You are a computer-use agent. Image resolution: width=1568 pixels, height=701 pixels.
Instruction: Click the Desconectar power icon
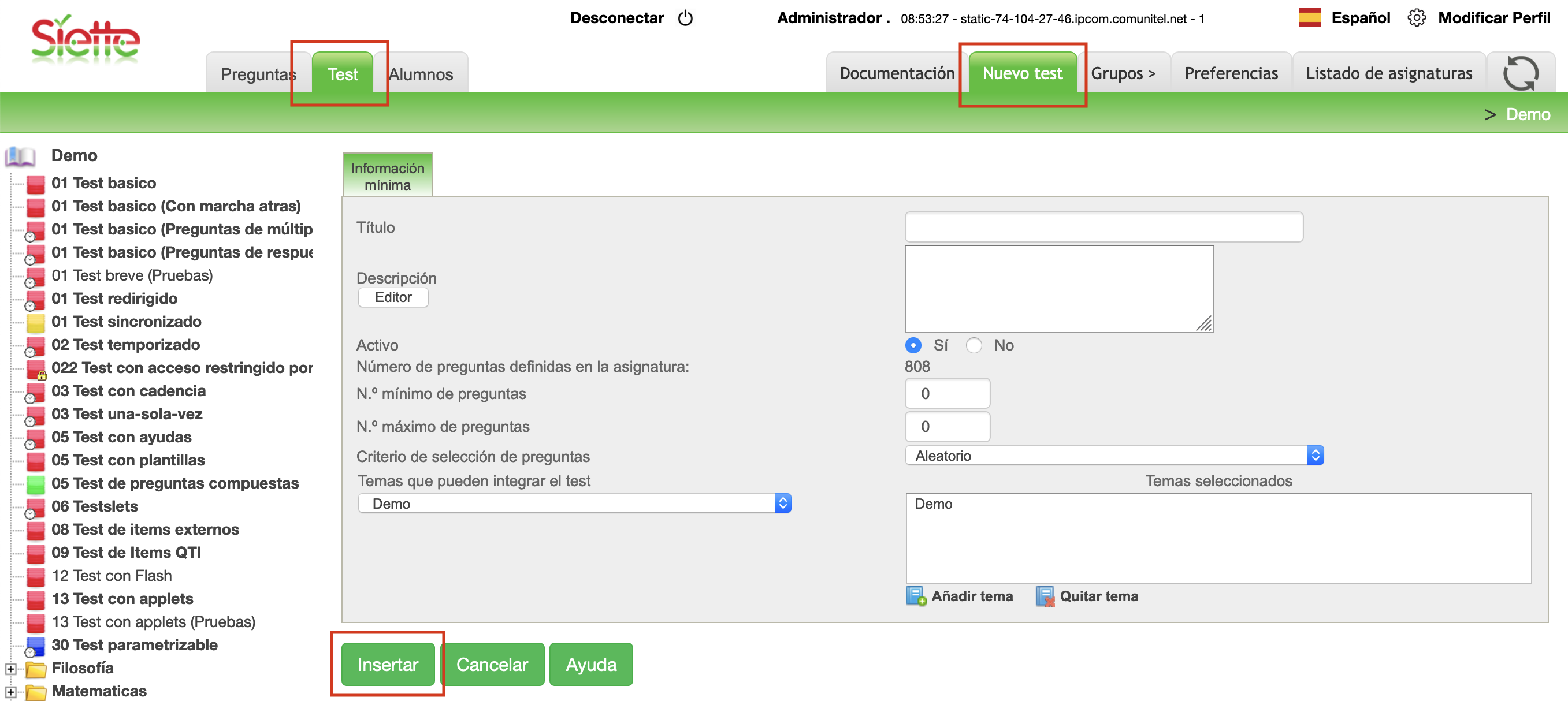(x=685, y=18)
